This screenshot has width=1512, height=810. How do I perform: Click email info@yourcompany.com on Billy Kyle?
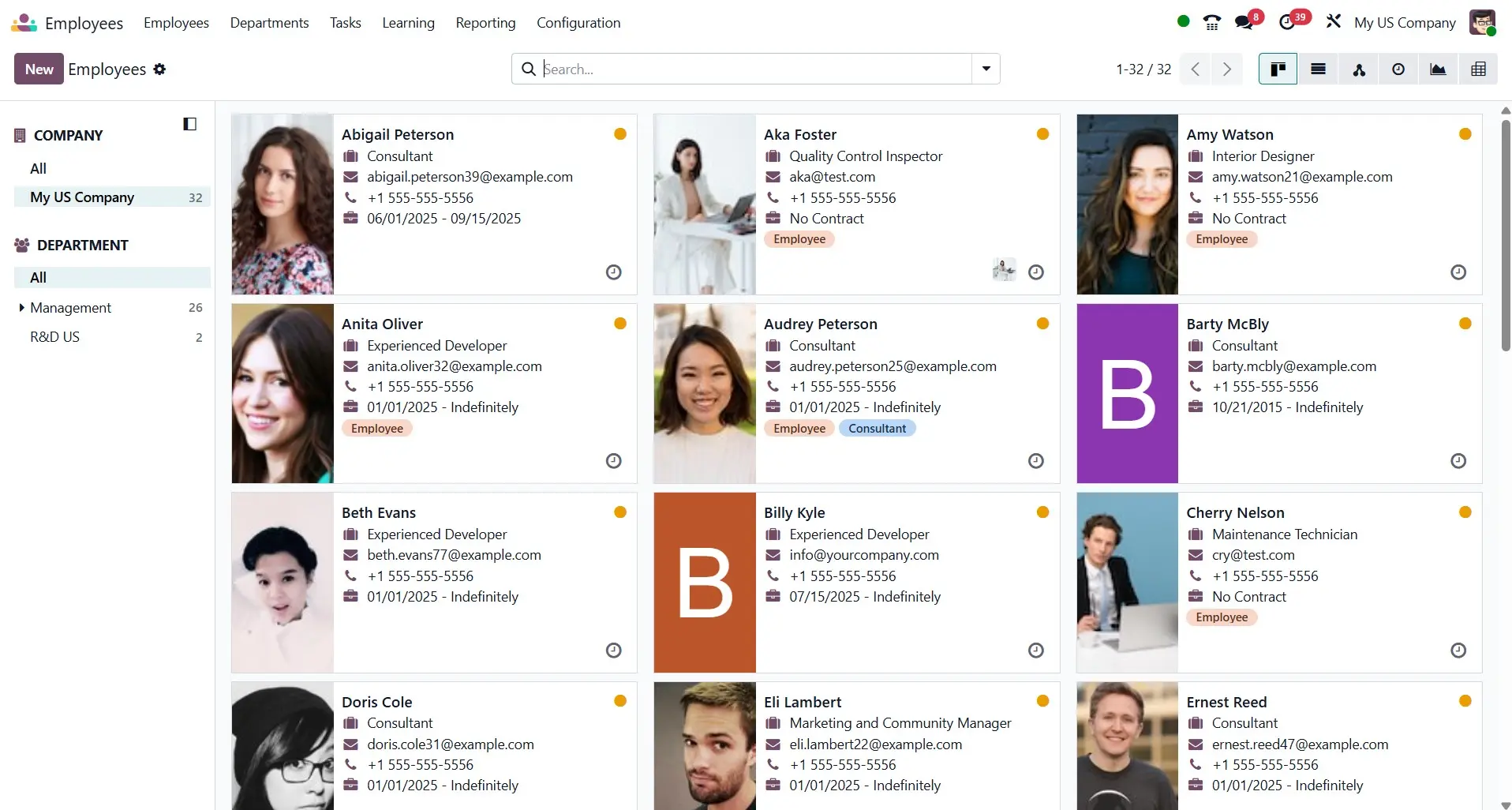864,555
